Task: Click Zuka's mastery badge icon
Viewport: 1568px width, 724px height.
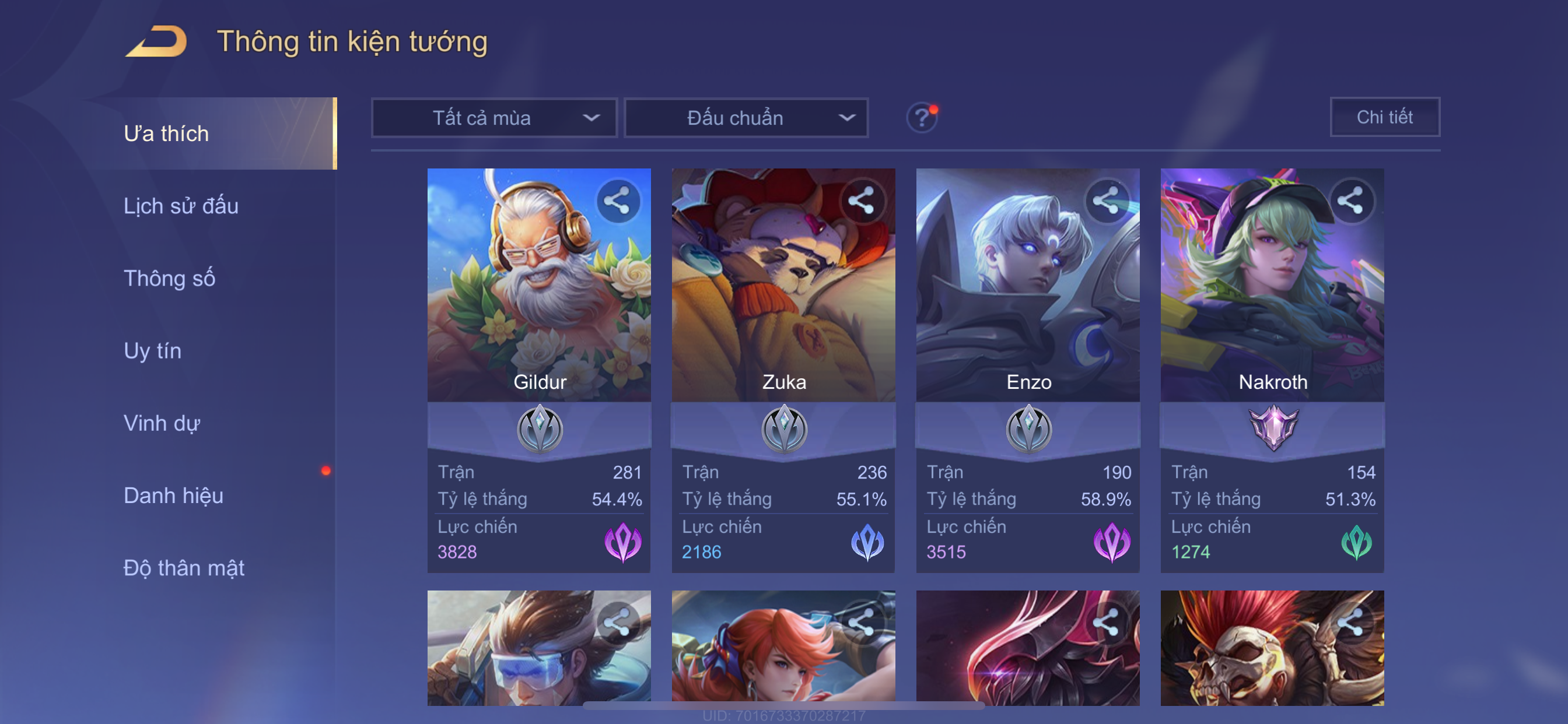Action: pos(784,428)
